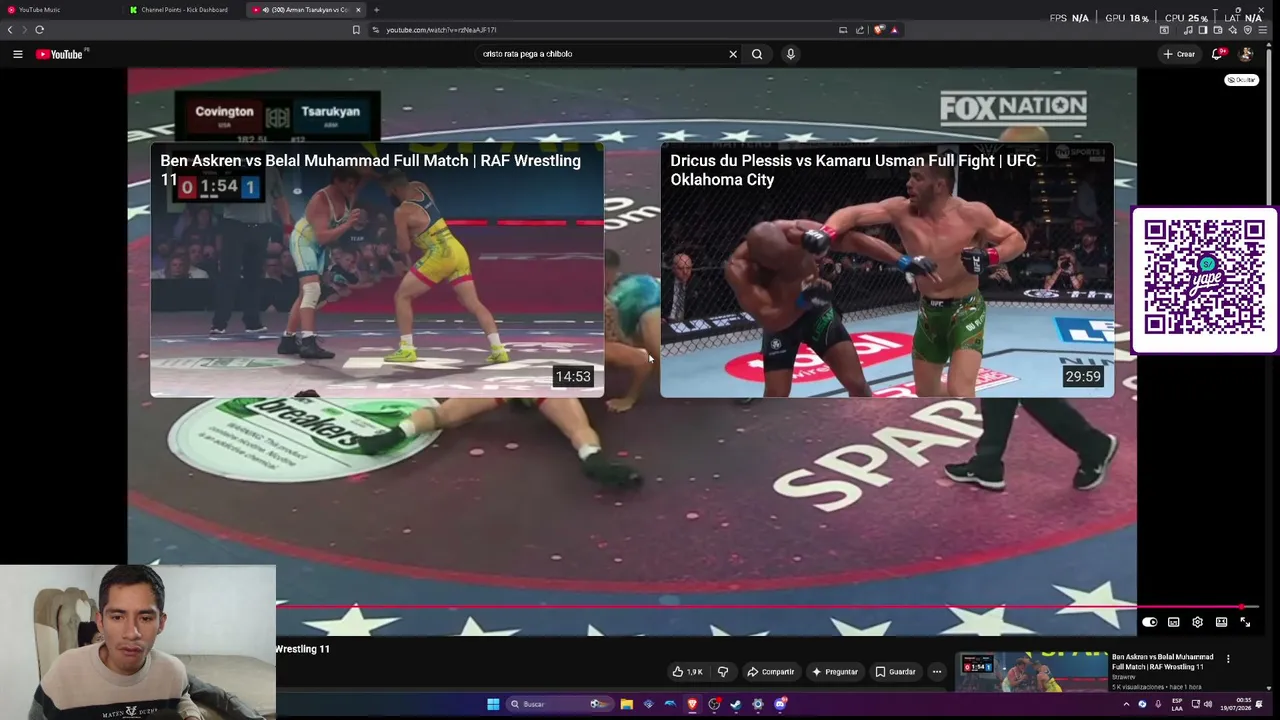This screenshot has height=720, width=1280.
Task: Open the options menu for the sidebar video
Action: (1228, 659)
